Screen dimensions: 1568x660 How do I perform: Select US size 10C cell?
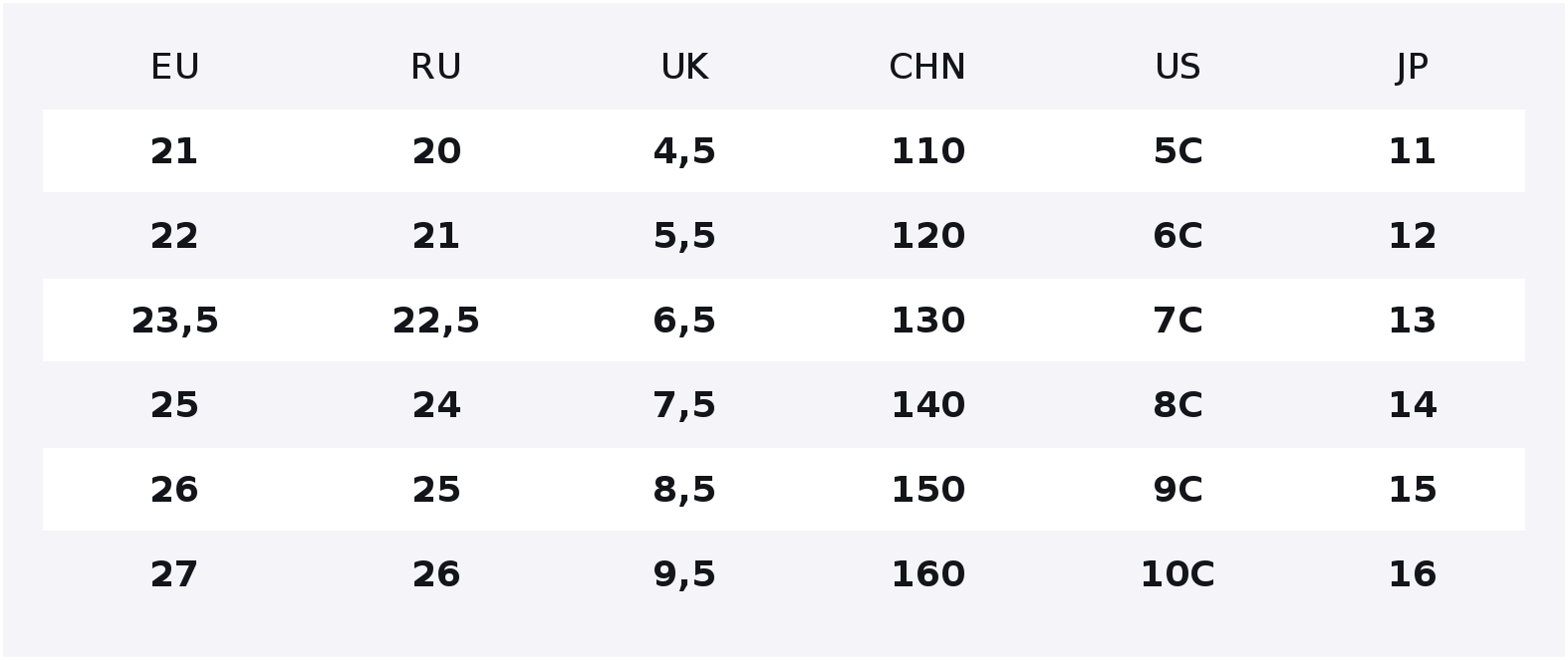tap(1177, 574)
